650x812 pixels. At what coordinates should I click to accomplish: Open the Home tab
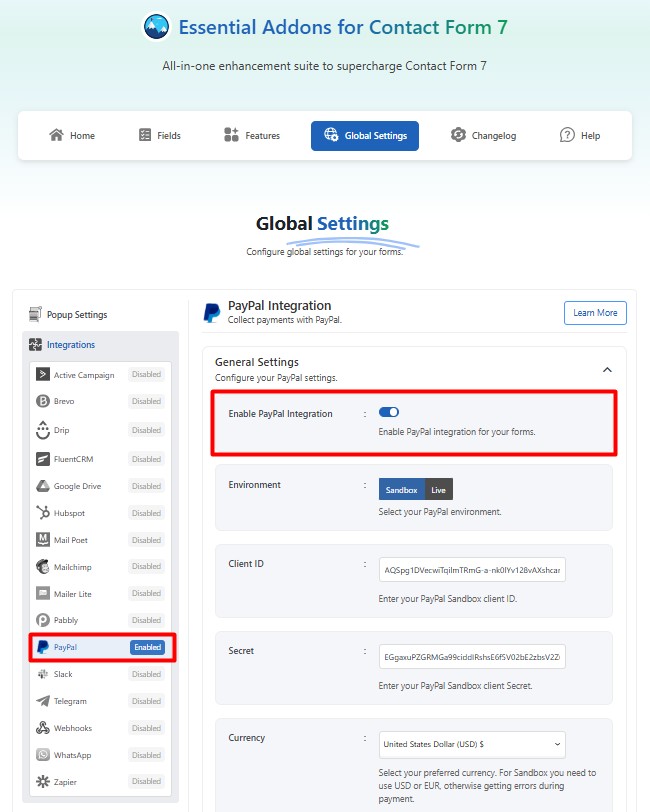72,135
